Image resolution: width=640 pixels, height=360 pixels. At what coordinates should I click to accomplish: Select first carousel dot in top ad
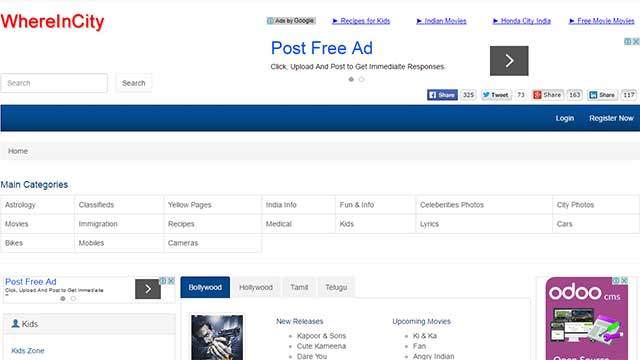click(x=351, y=79)
